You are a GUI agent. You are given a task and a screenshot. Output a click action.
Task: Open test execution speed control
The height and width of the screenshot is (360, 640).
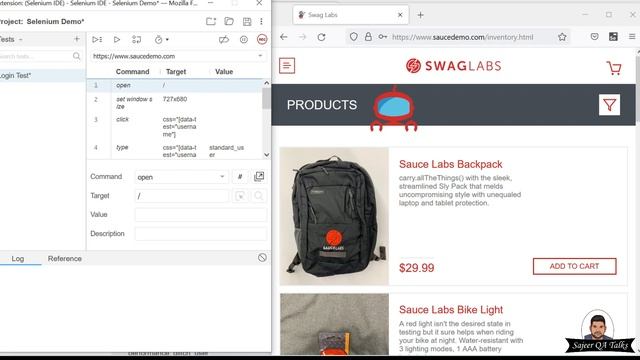162,40
